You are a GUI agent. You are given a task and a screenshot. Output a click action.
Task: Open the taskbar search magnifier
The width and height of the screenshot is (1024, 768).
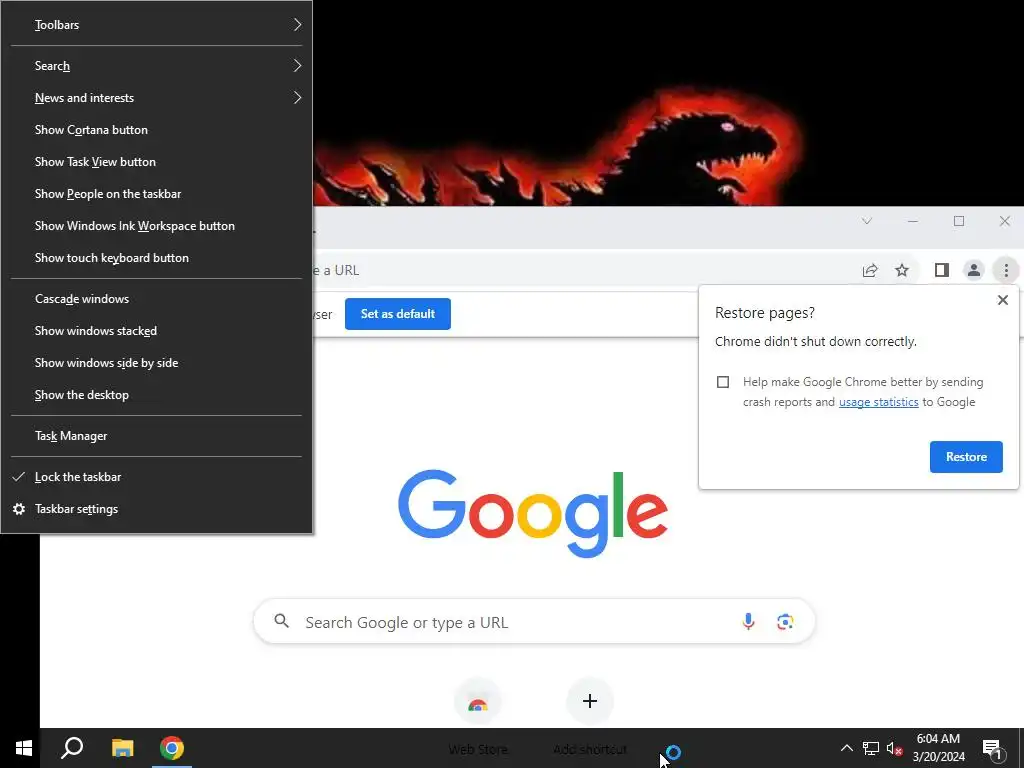pyautogui.click(x=72, y=748)
